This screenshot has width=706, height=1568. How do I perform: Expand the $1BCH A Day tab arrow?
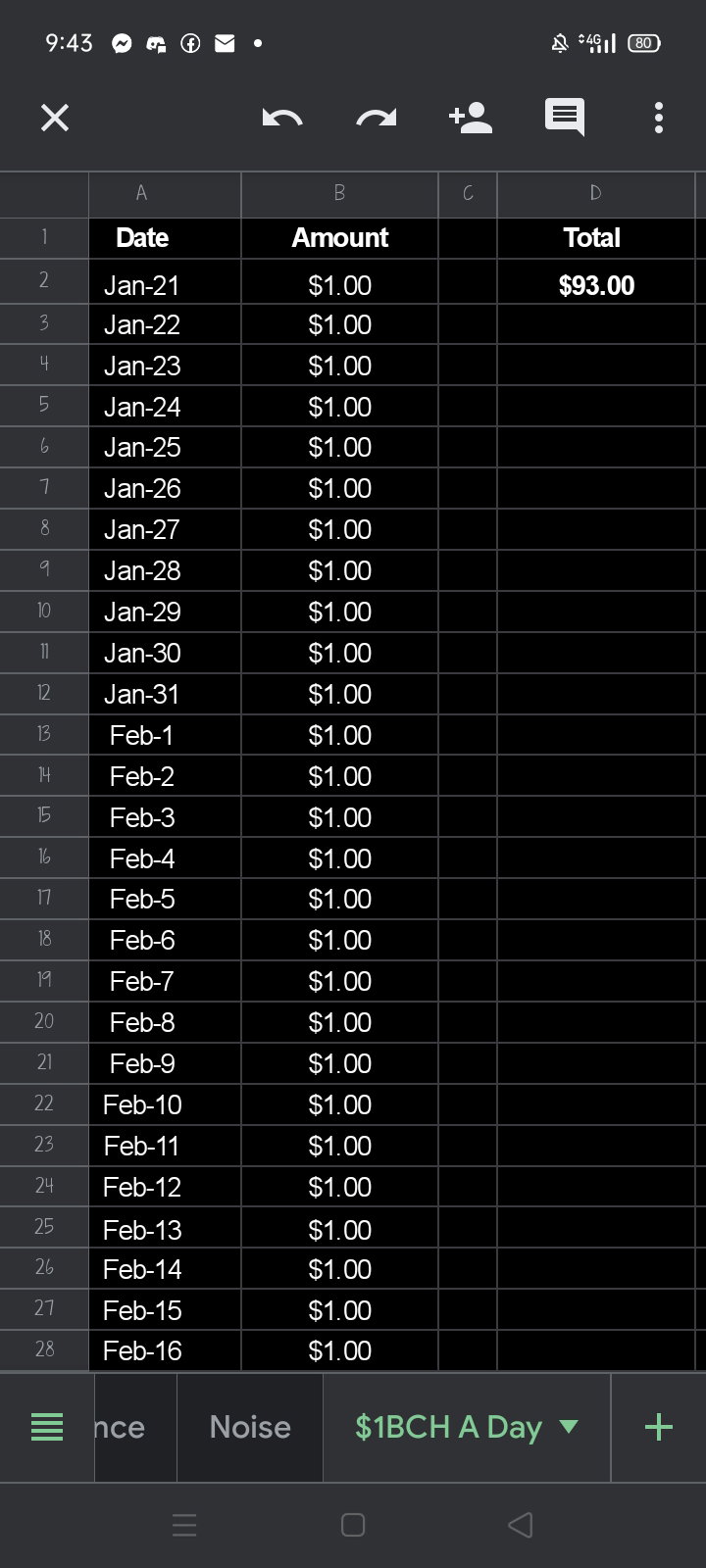(569, 1427)
